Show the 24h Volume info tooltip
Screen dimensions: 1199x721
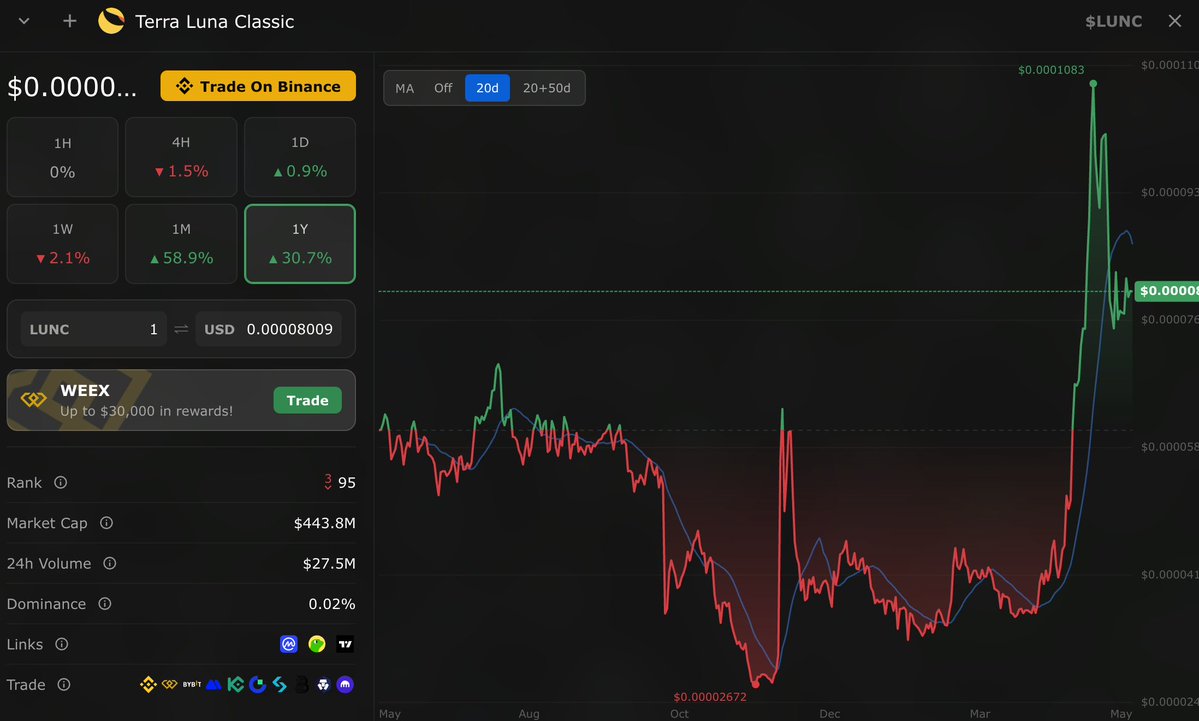point(109,563)
